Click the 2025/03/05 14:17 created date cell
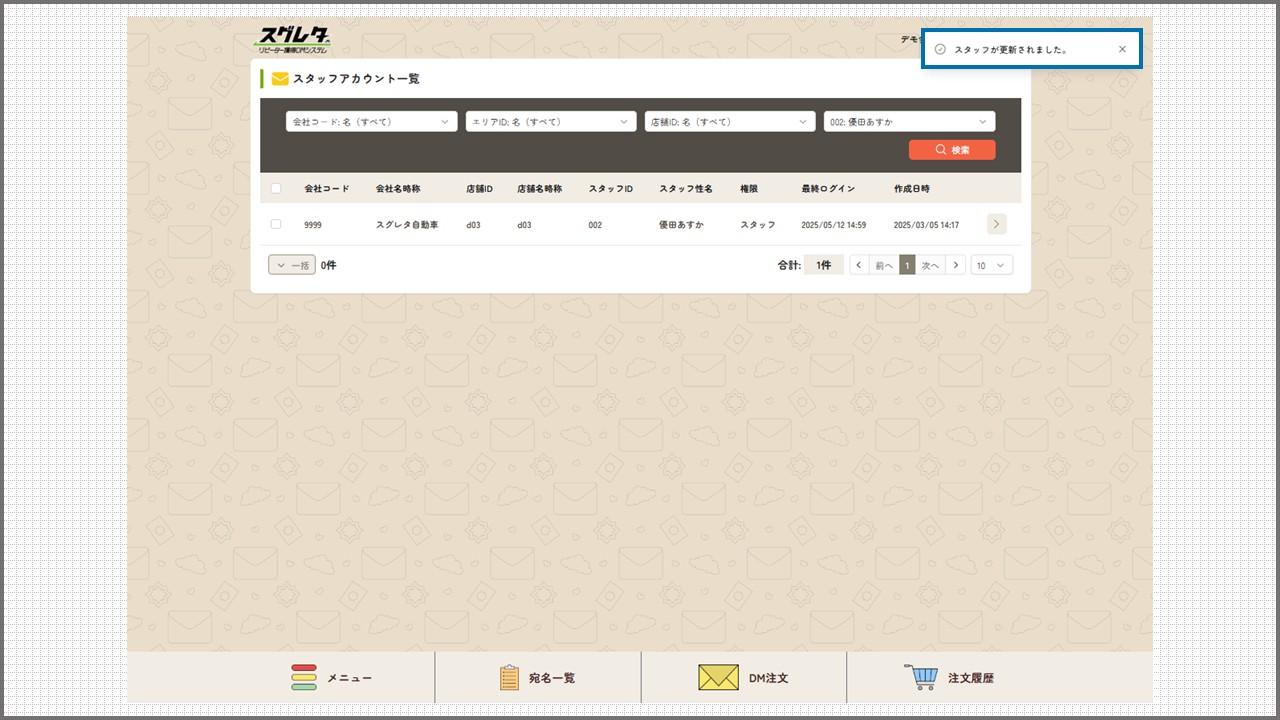This screenshot has height=720, width=1280. (926, 225)
